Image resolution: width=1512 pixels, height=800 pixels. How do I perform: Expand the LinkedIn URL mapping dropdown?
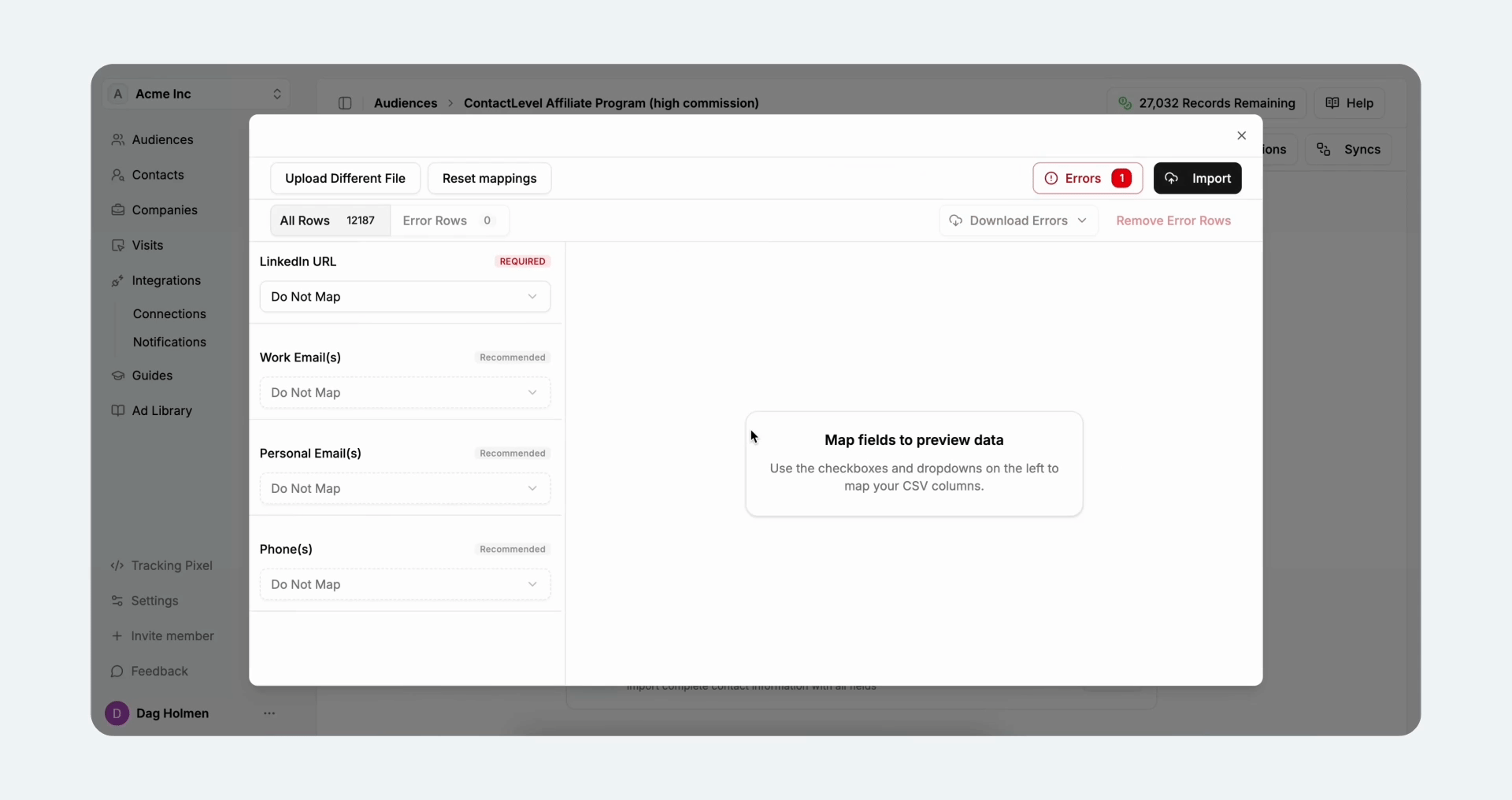(x=405, y=297)
